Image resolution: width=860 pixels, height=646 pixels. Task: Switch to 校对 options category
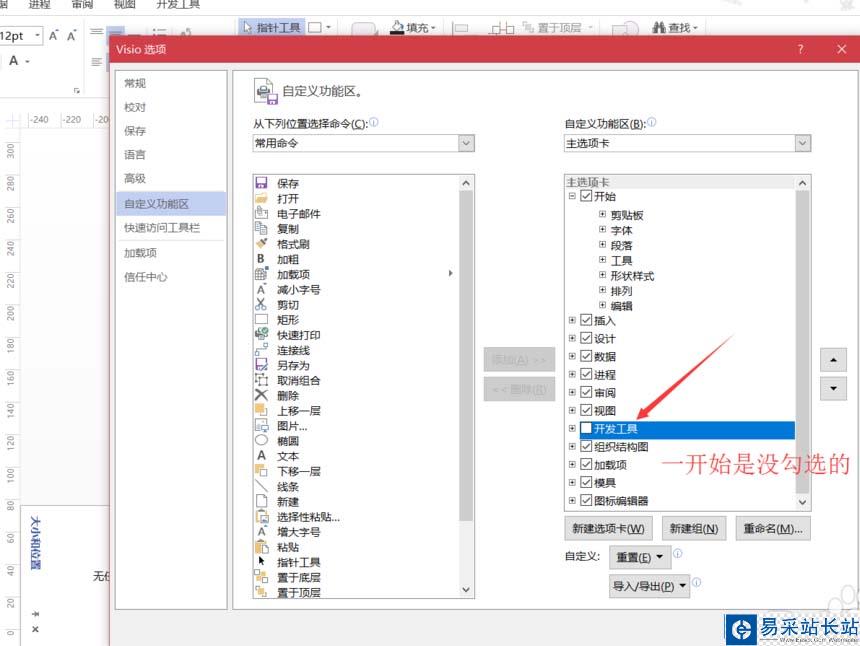(135, 107)
